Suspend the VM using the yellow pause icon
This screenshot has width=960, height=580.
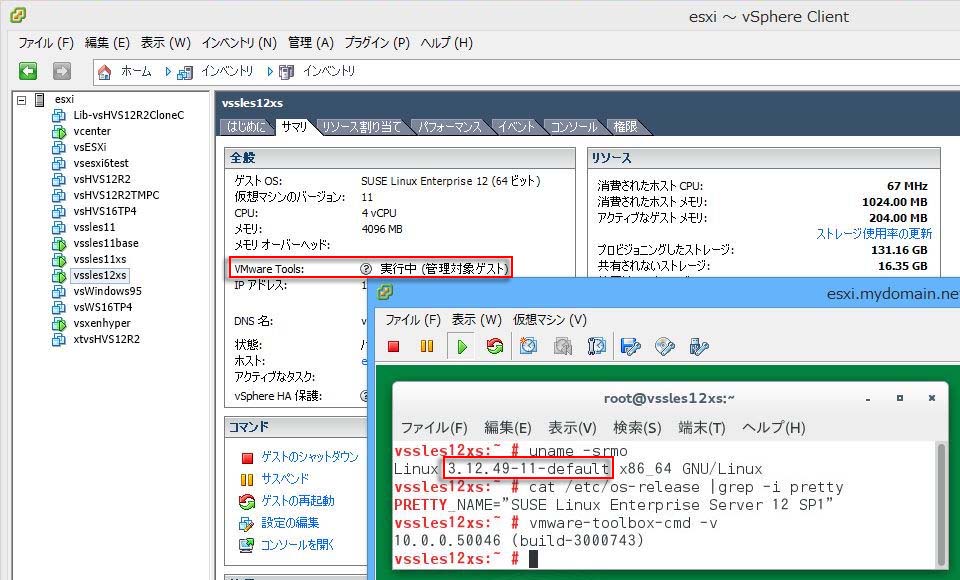pyautogui.click(x=427, y=347)
